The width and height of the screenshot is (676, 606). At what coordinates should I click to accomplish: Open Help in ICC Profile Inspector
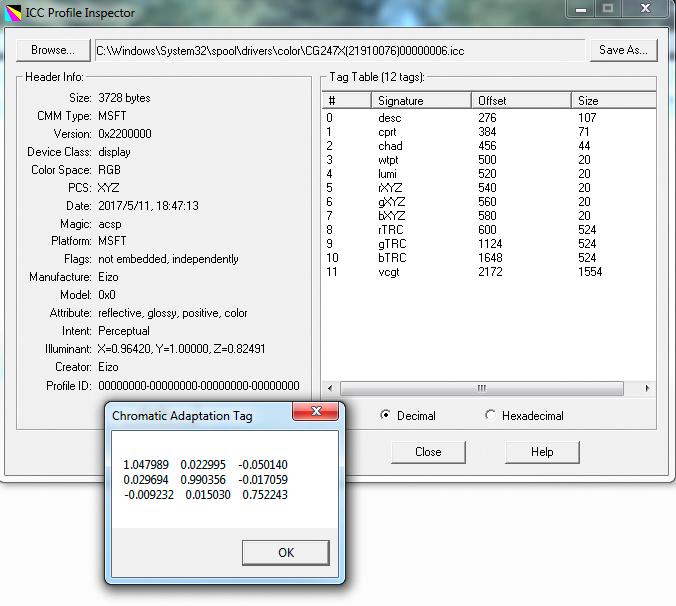point(542,452)
